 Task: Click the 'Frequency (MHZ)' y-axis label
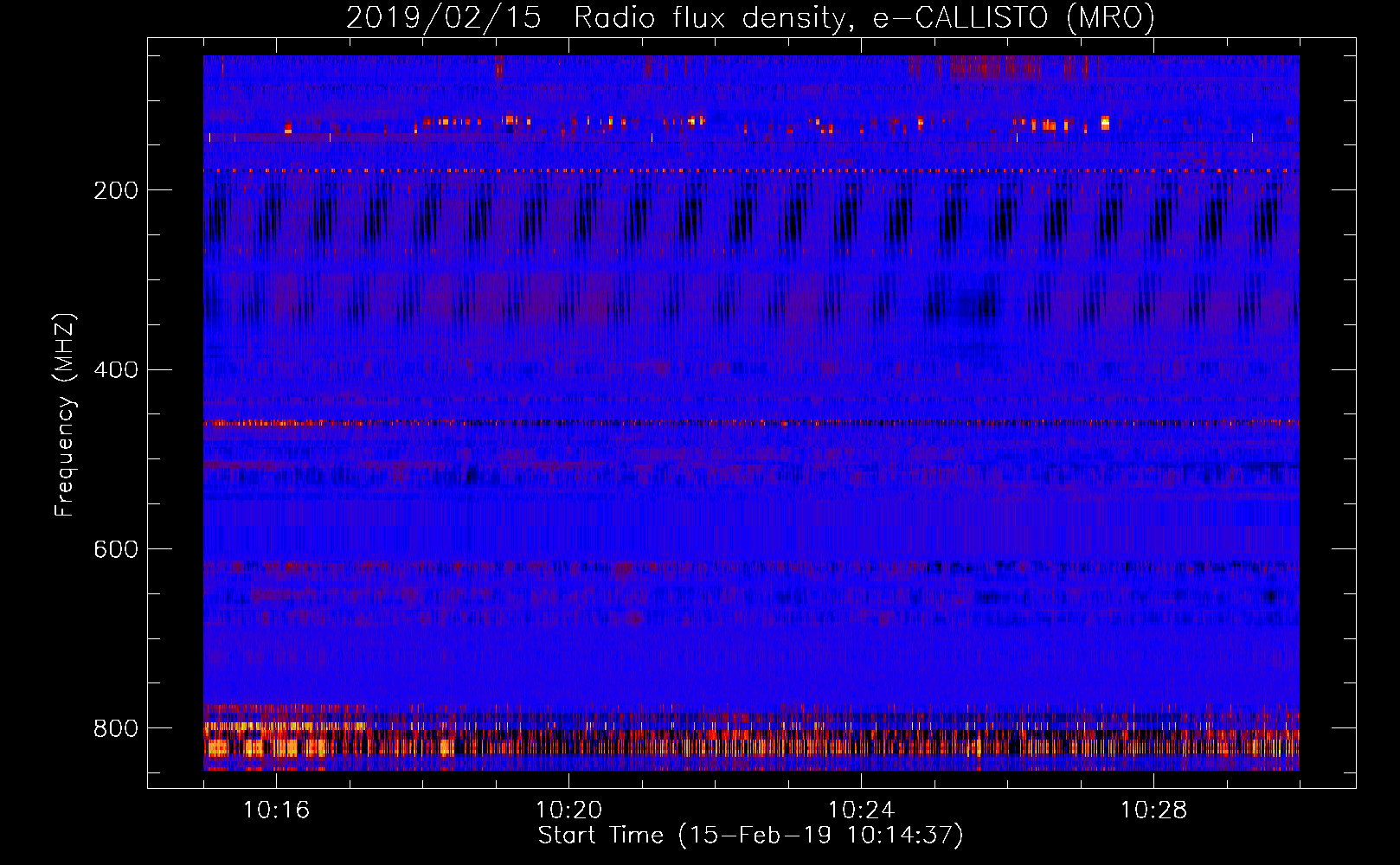coord(65,415)
